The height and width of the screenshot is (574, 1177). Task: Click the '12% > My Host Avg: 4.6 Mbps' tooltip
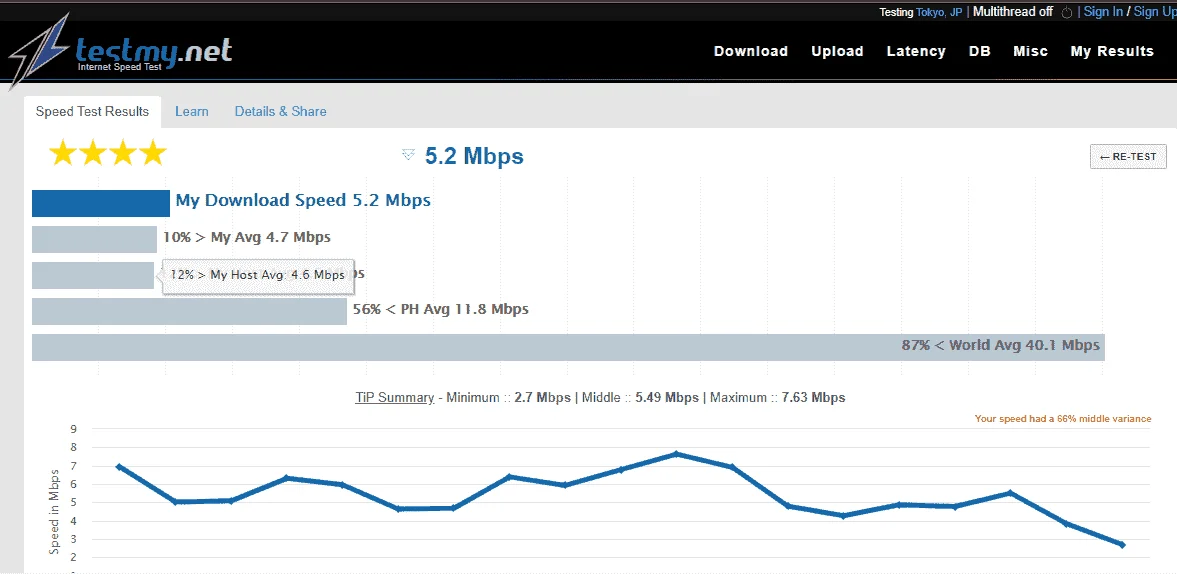pos(257,275)
